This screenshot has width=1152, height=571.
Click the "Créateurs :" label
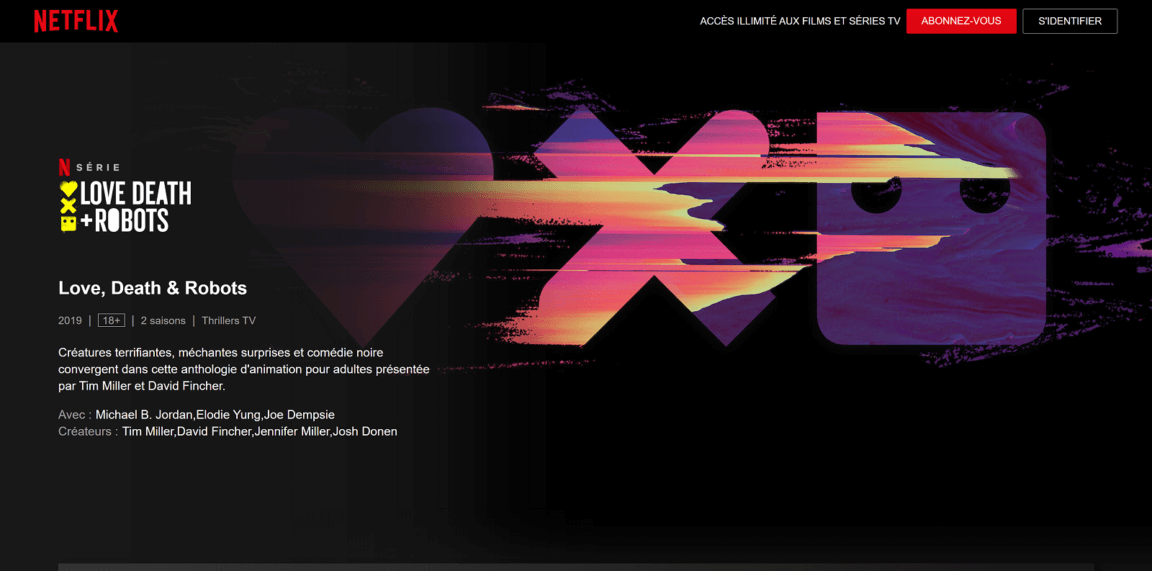[x=88, y=431]
